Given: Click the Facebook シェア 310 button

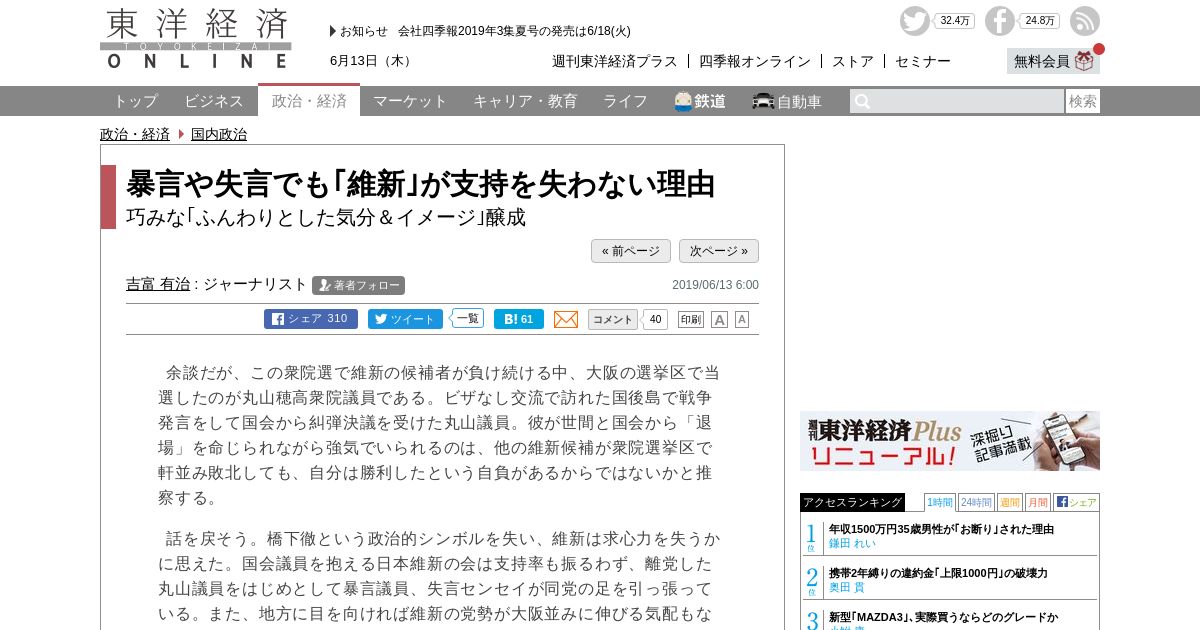Looking at the screenshot, I should 311,319.
